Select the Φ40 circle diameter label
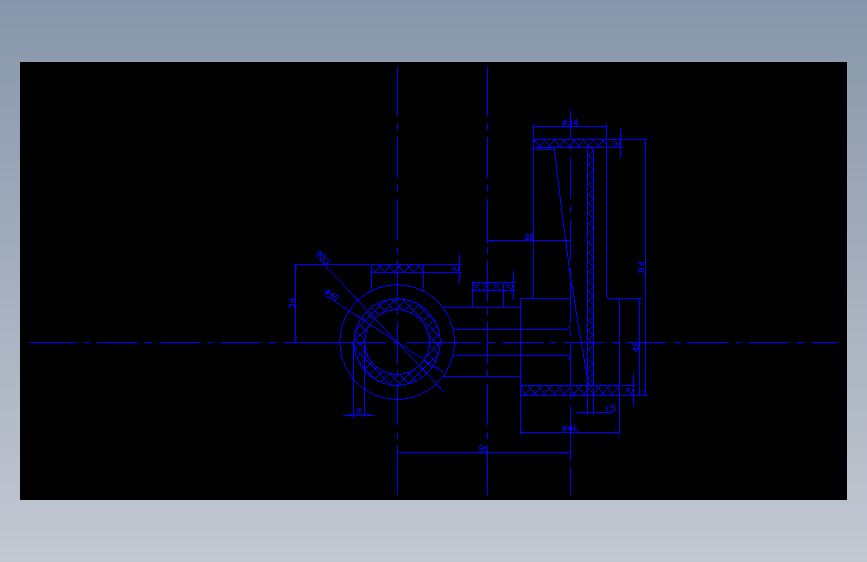Image resolution: width=867 pixels, height=562 pixels. tap(332, 295)
